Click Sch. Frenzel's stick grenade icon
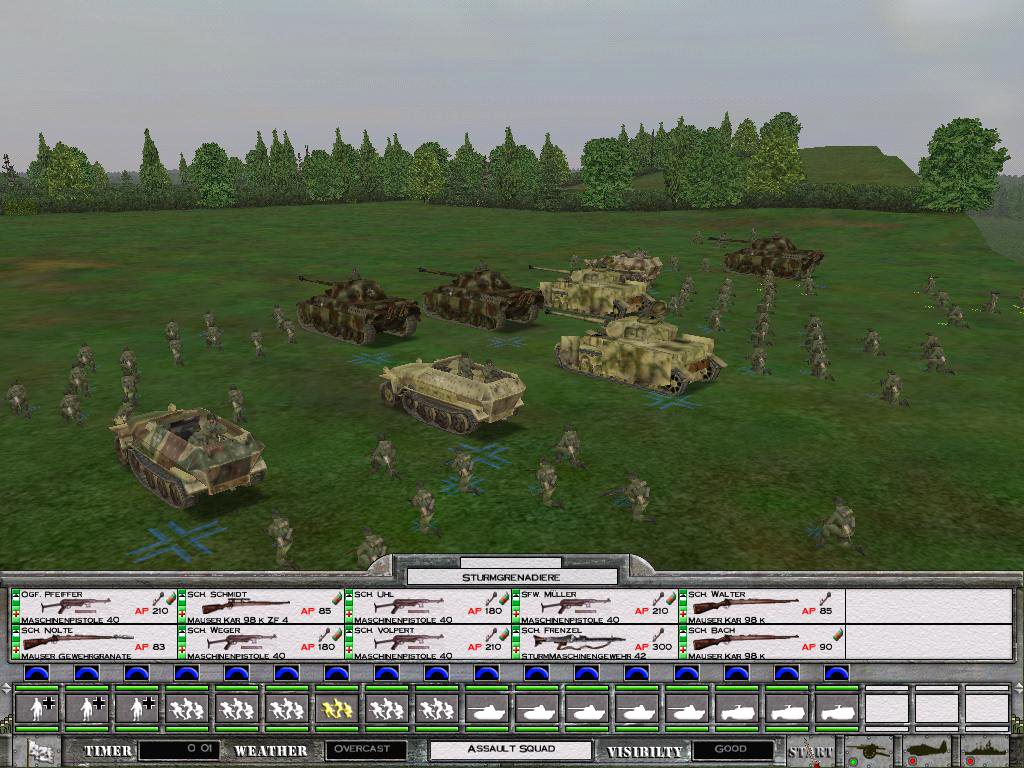 (660, 633)
